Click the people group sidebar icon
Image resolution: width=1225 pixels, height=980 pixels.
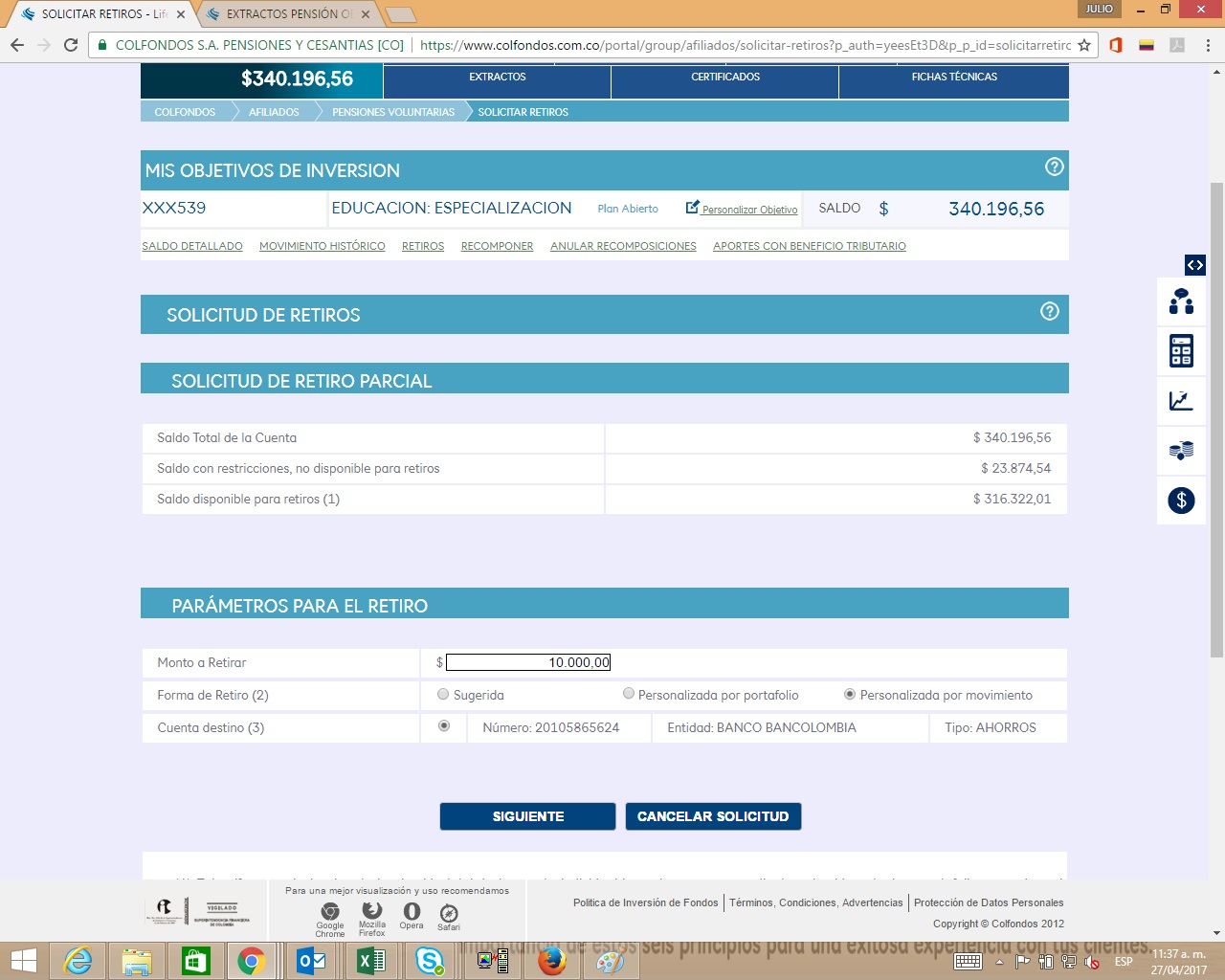pos(1181,301)
